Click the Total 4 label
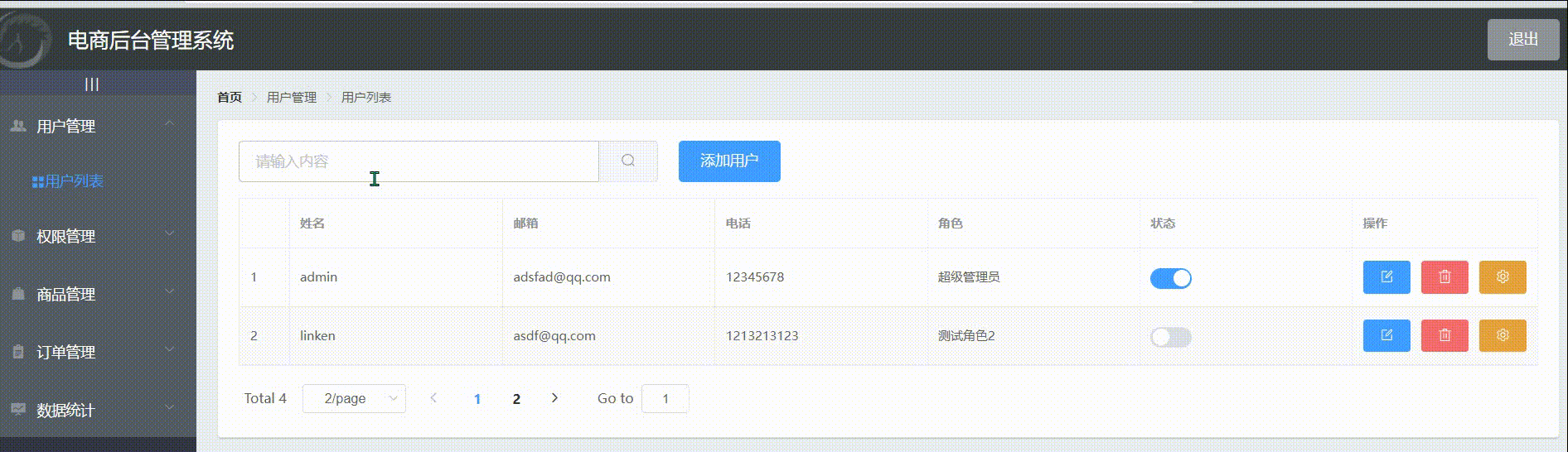This screenshot has width=1568, height=452. tap(265, 398)
